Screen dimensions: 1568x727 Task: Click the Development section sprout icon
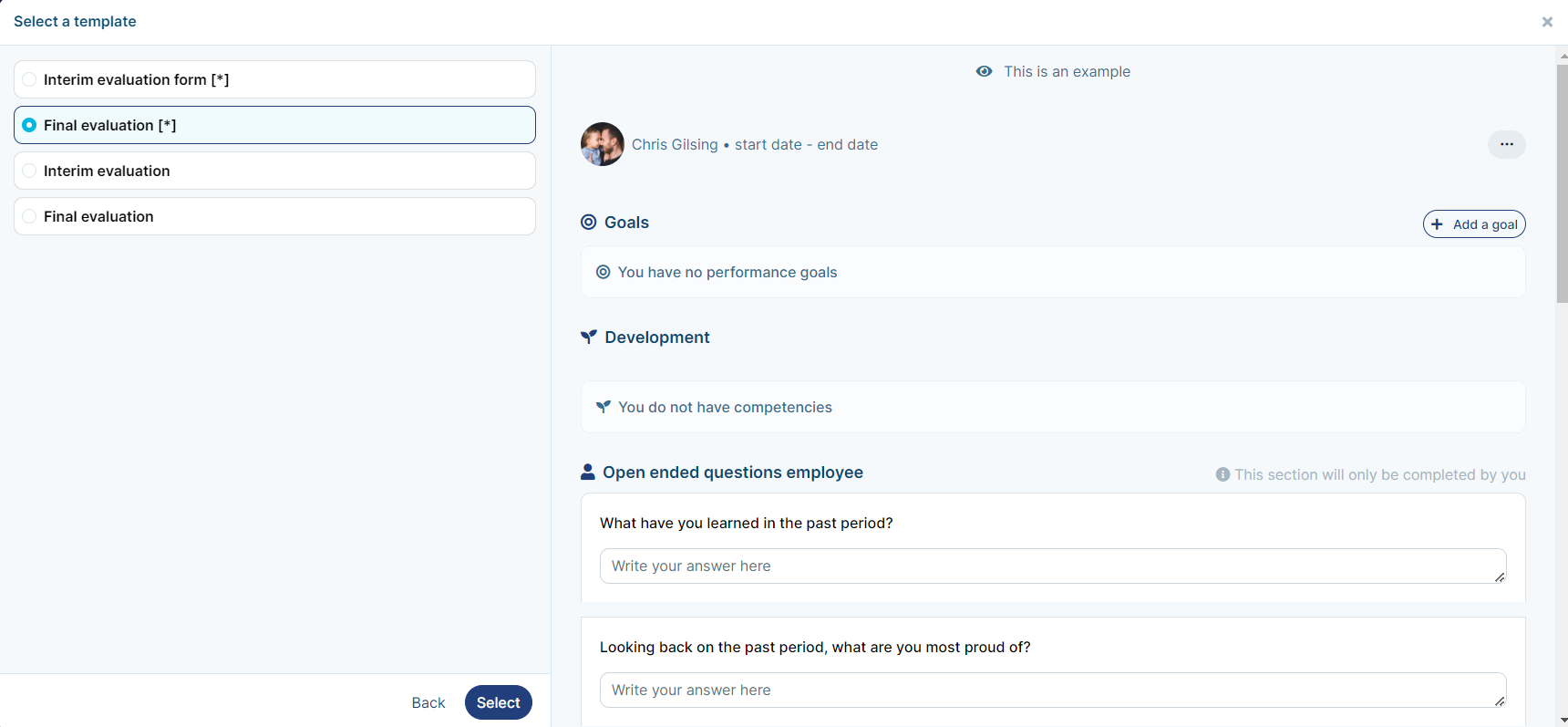(589, 337)
